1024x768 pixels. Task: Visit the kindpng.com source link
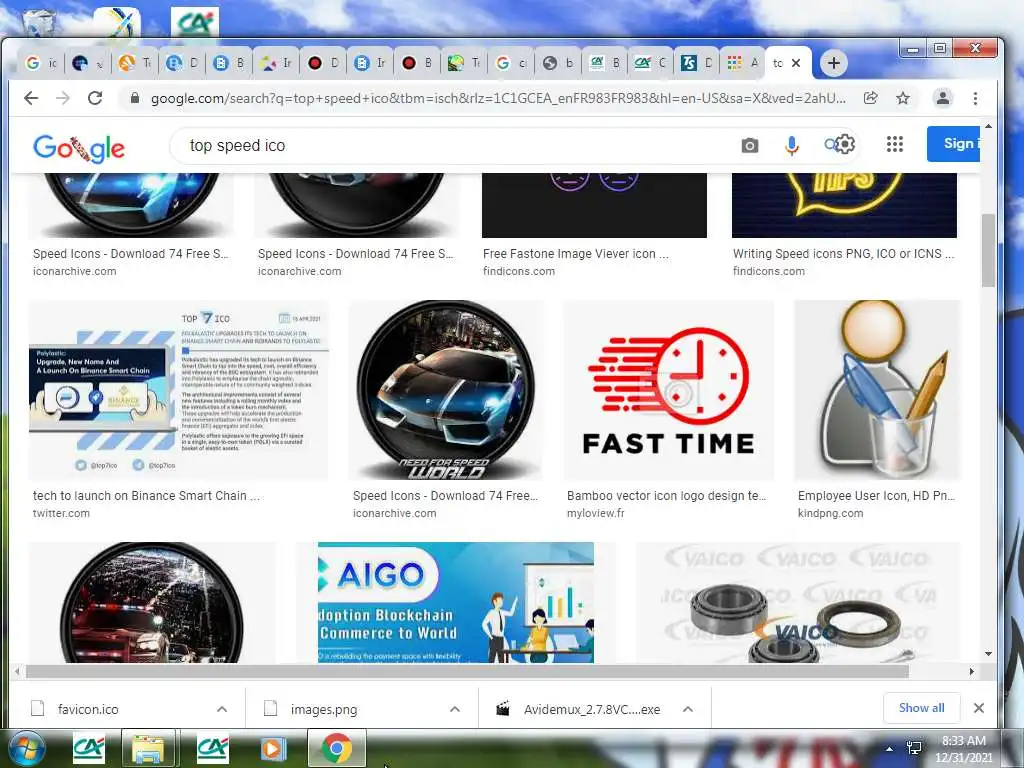pos(830,513)
